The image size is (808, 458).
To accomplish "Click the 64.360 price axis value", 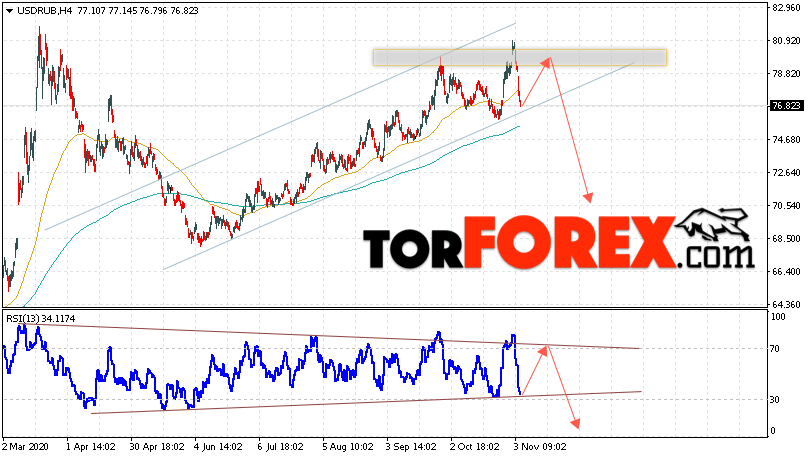I will [x=786, y=304].
